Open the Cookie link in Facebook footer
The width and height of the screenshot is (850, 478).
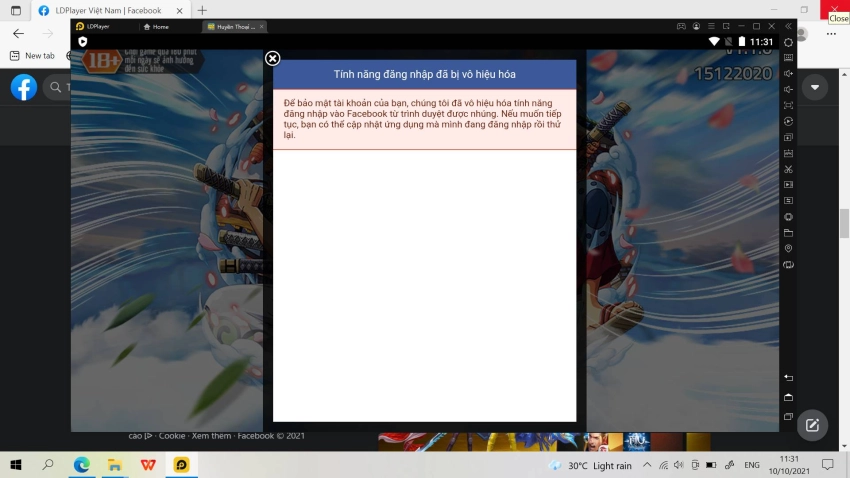172,436
